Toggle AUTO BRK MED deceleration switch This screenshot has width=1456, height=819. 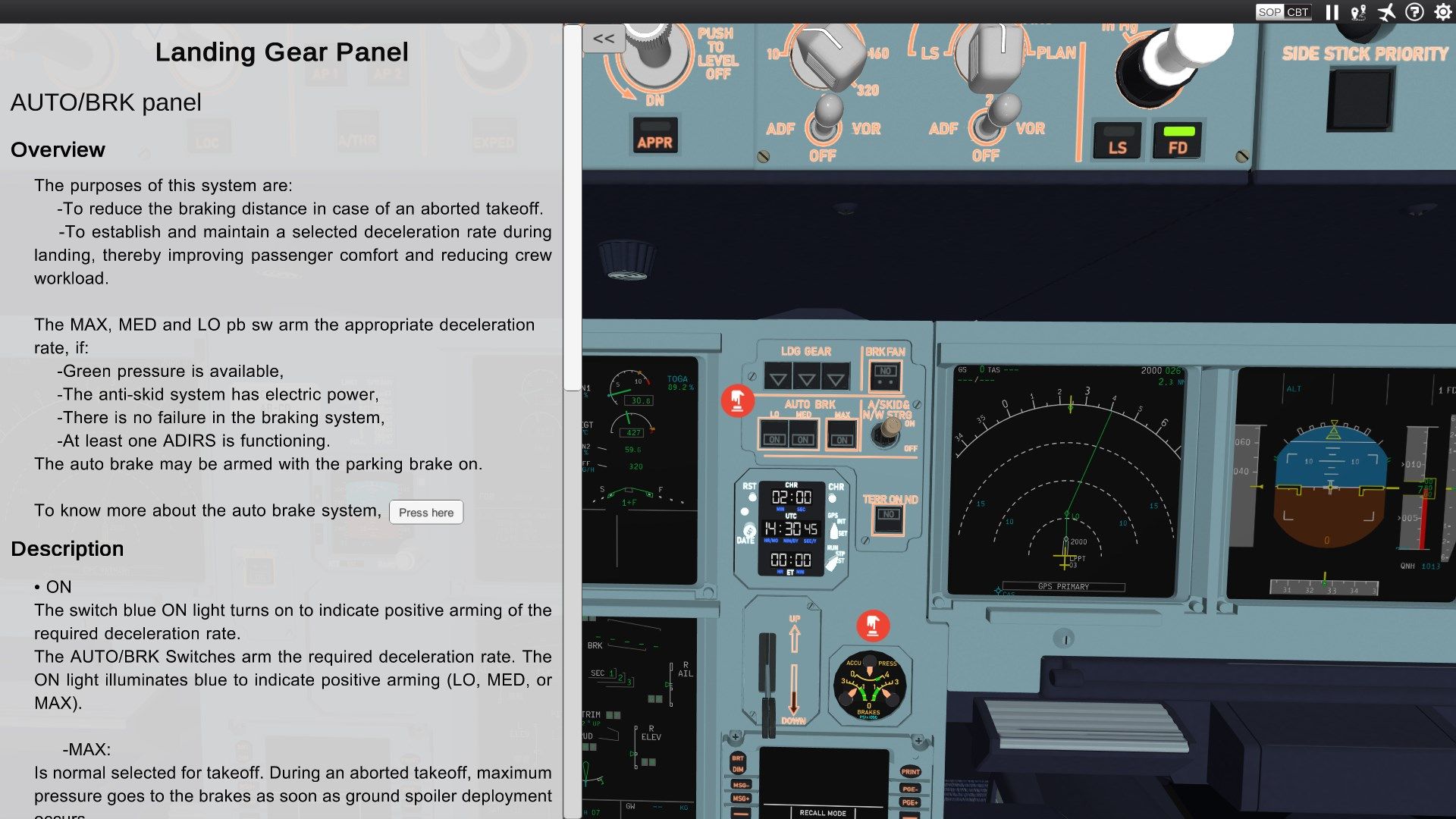click(x=802, y=434)
